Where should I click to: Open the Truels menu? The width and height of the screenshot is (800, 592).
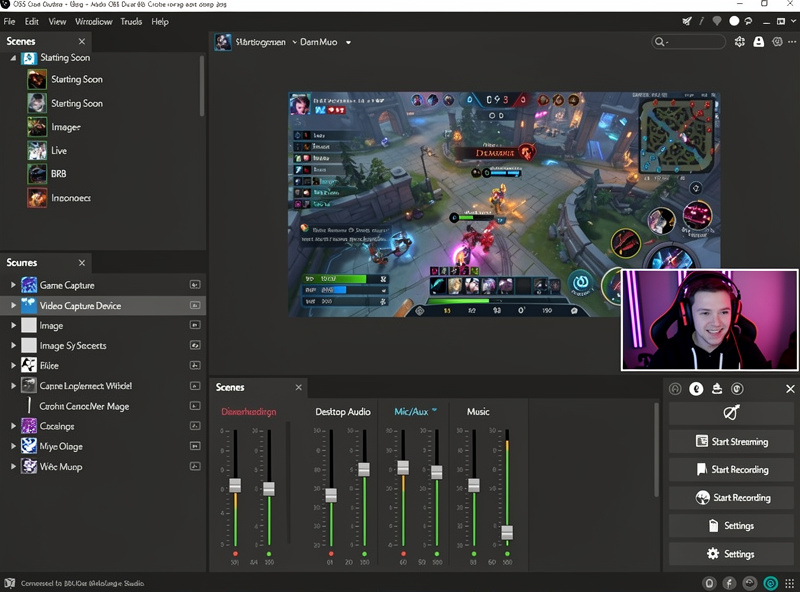tap(131, 21)
